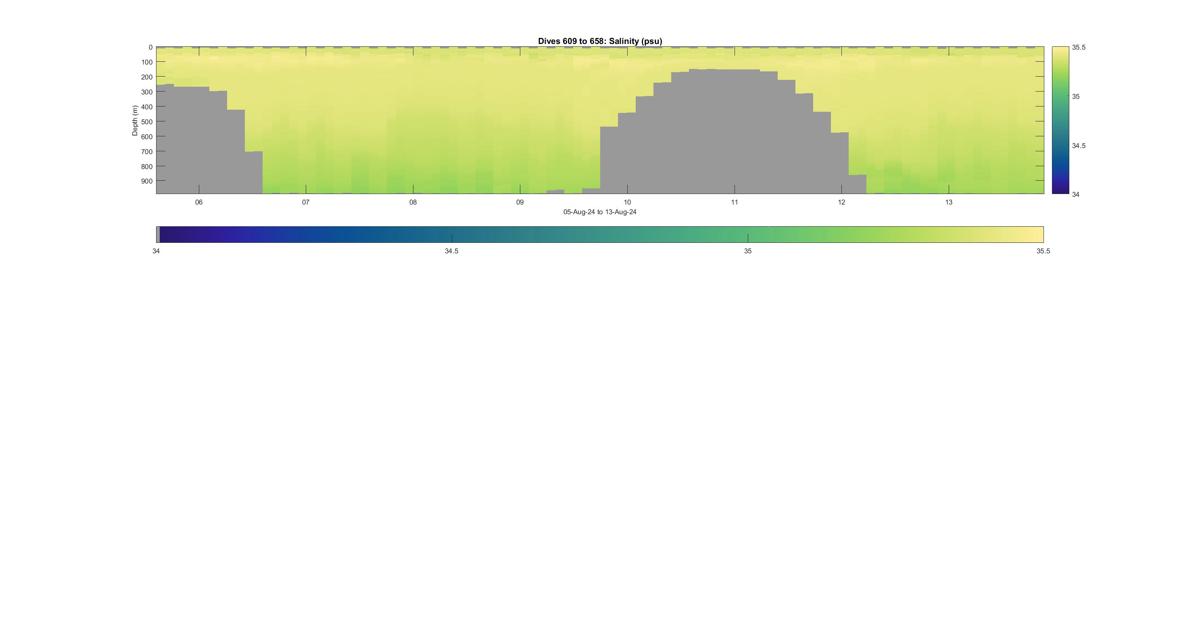Click "34" on the horizontal colorbar

(x=156, y=251)
